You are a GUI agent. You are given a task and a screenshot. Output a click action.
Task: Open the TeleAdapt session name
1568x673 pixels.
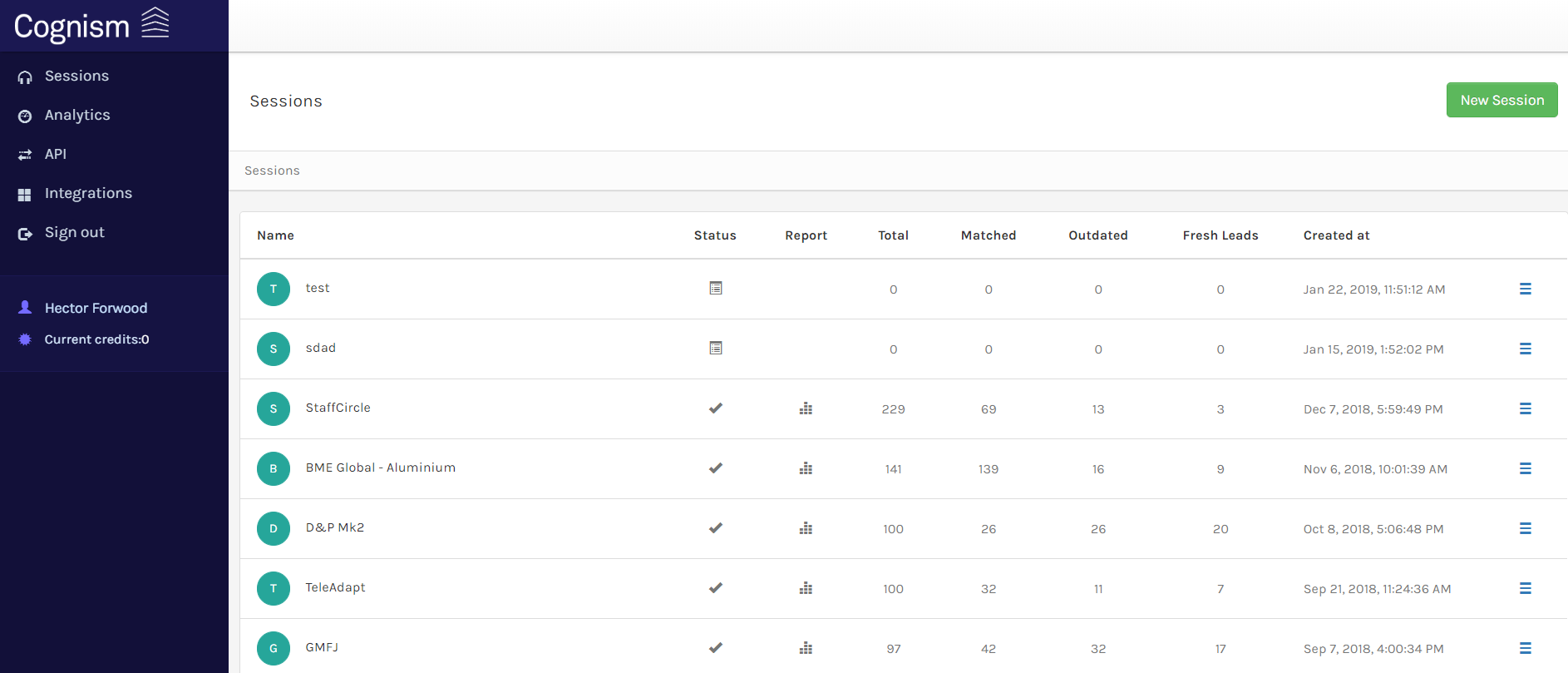click(335, 587)
